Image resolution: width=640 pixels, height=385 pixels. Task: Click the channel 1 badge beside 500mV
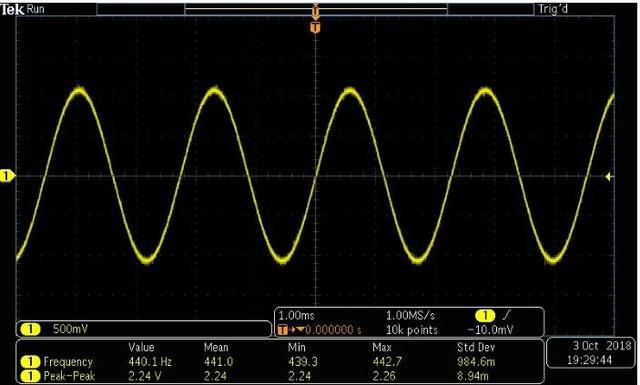(x=30, y=329)
